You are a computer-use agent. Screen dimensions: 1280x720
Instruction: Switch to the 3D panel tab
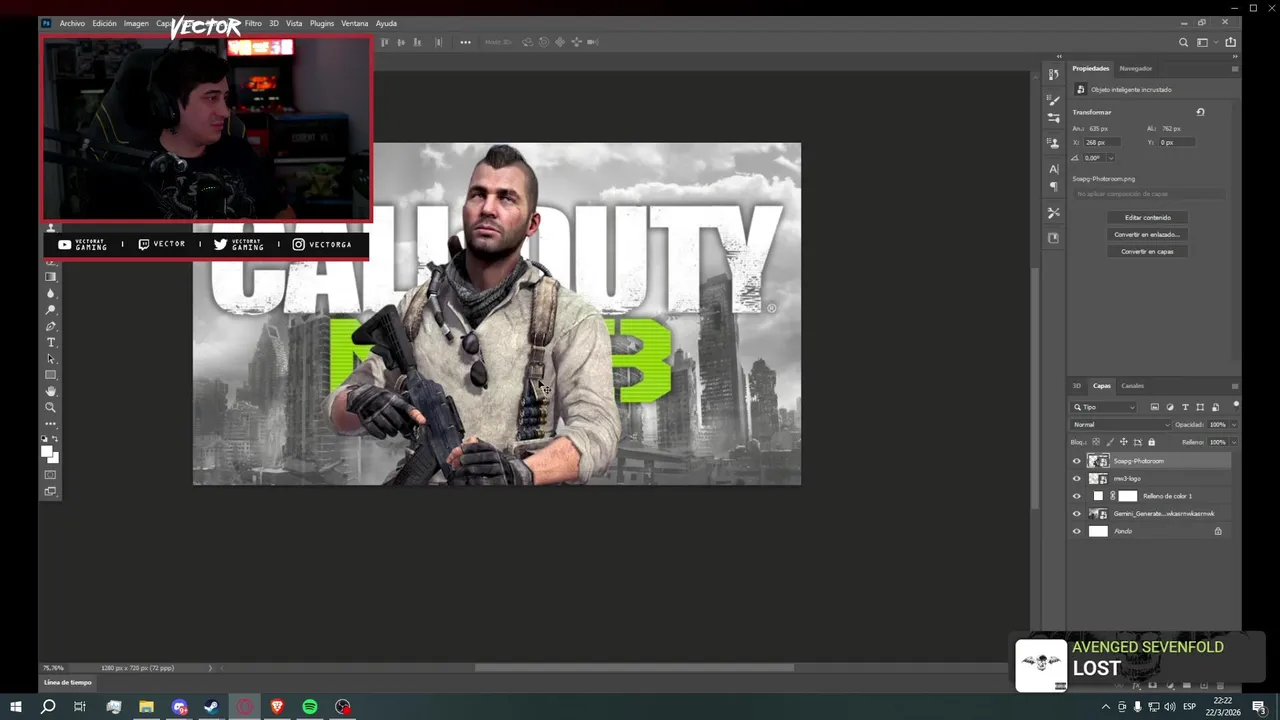1077,386
